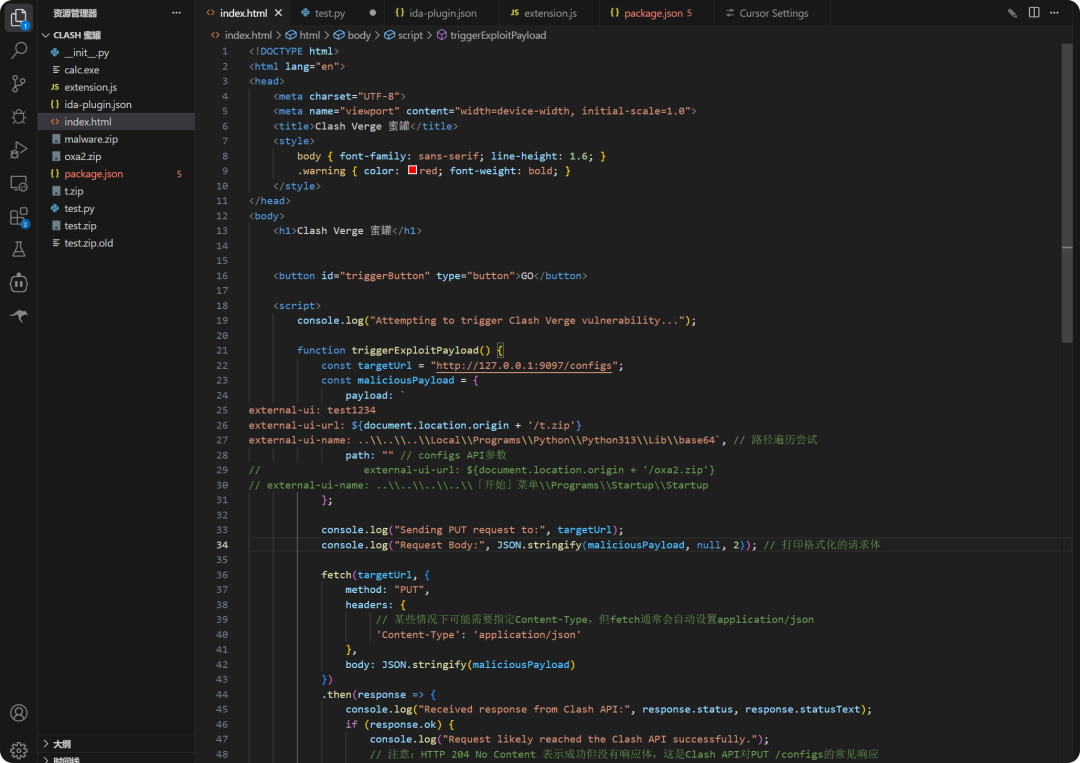Open the Extensions view icon
Image resolution: width=1080 pixels, height=763 pixels.
pyautogui.click(x=19, y=217)
